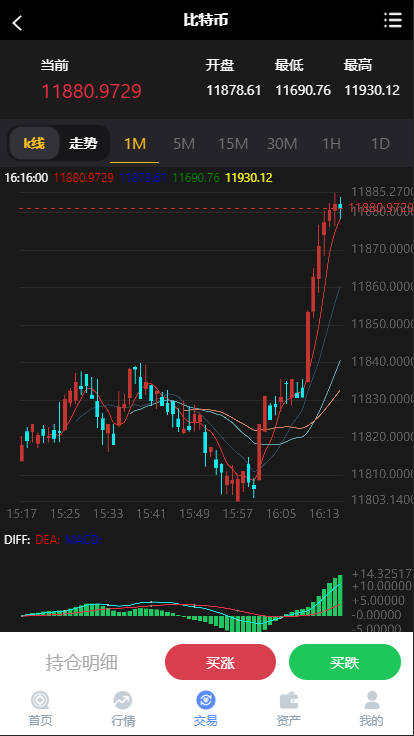The width and height of the screenshot is (414, 736).
Task: Select the 15M interval tab
Action: [232, 144]
